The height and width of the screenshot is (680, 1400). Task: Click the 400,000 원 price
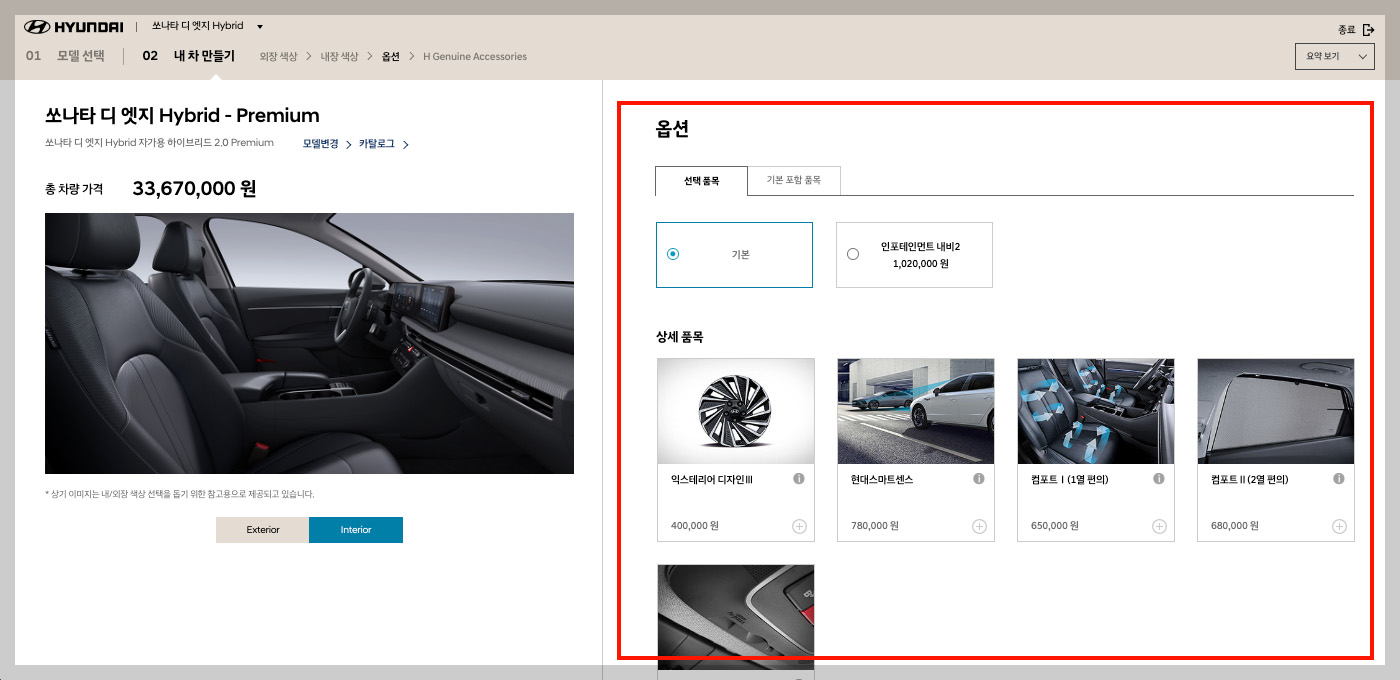[x=695, y=526]
